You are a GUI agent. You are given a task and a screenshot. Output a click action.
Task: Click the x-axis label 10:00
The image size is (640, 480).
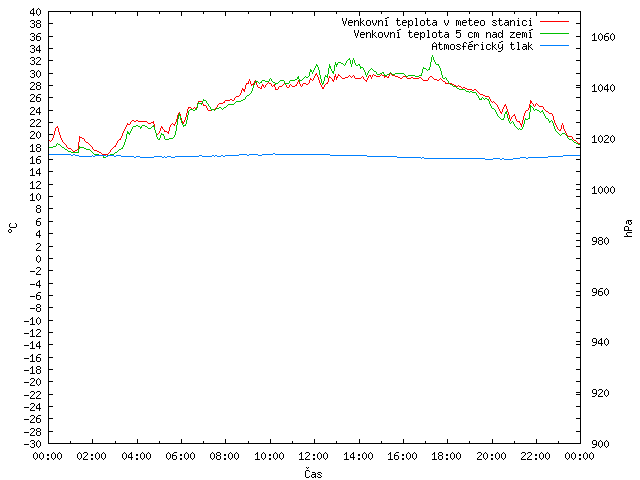pos(269,456)
